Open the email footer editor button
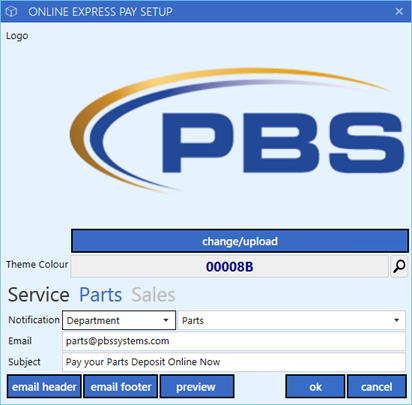412x405 pixels. tap(121, 387)
